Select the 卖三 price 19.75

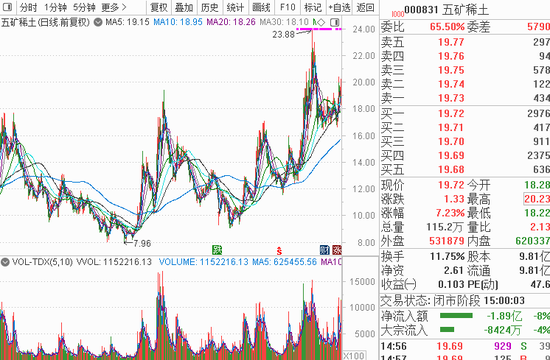(451, 70)
